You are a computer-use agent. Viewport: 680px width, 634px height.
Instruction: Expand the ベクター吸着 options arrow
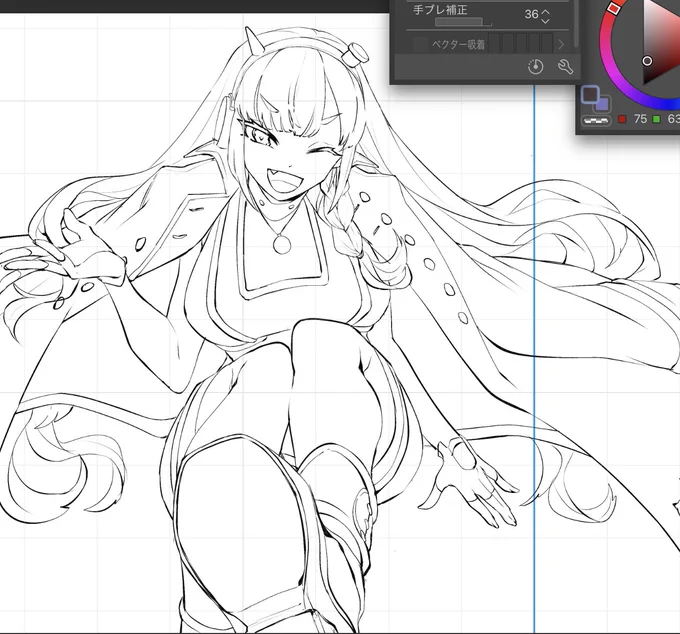pyautogui.click(x=561, y=44)
